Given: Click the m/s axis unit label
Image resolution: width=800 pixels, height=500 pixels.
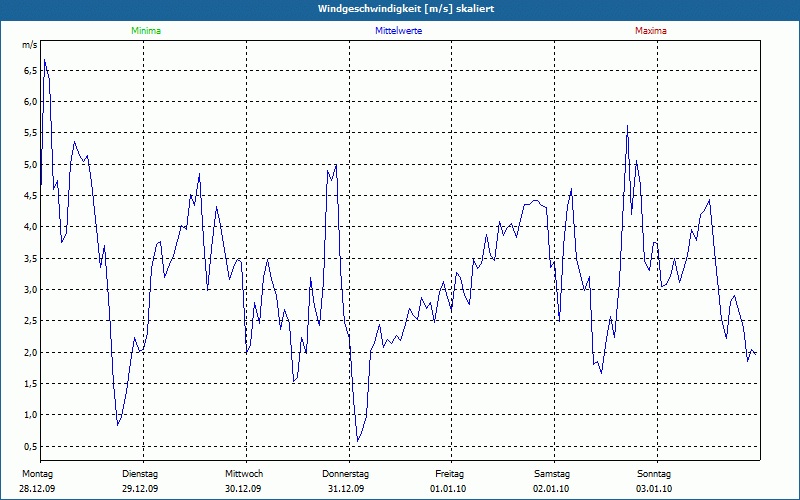Looking at the screenshot, I should 30,45.
